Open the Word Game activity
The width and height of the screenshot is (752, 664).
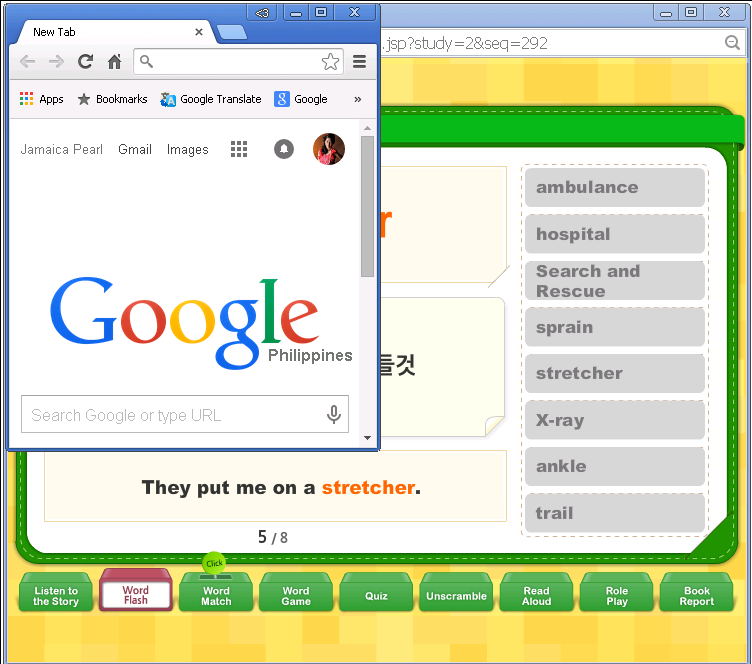(296, 593)
